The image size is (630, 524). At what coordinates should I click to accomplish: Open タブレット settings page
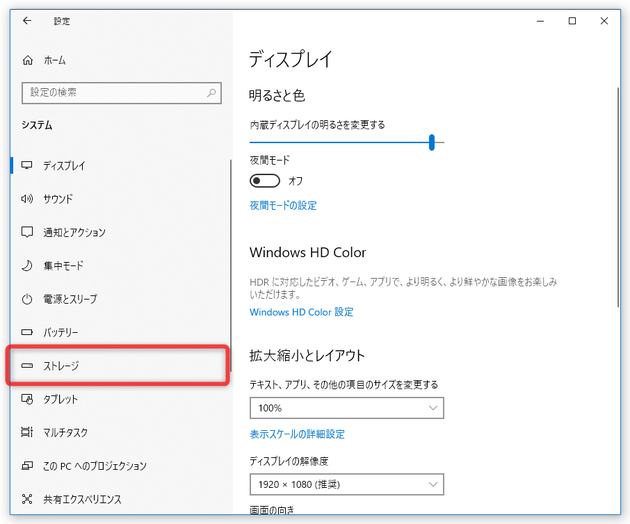[121, 399]
